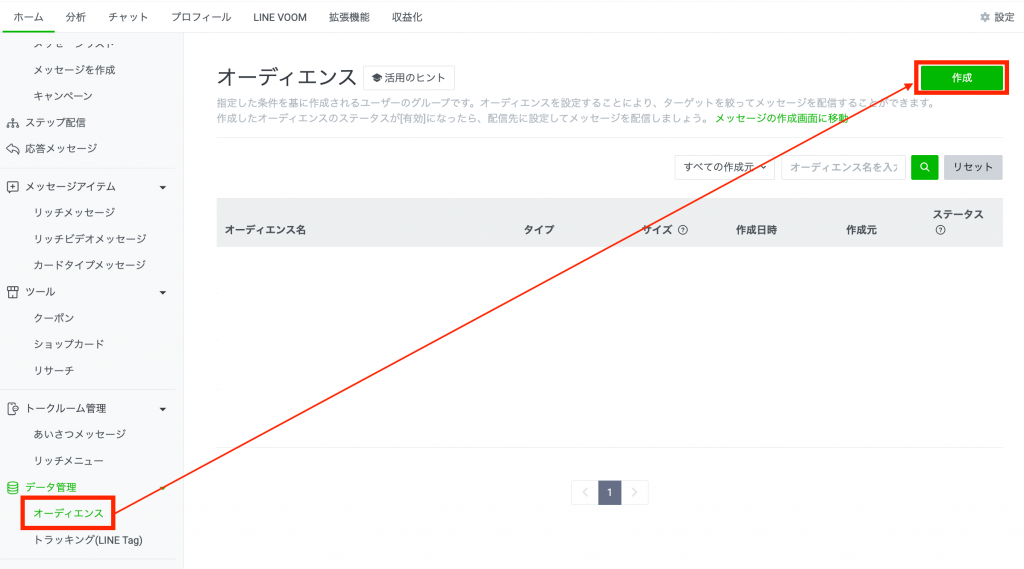This screenshot has width=1024, height=569.
Task: Click the graduation-cap icon in 活用のヒント
Action: pos(377,78)
